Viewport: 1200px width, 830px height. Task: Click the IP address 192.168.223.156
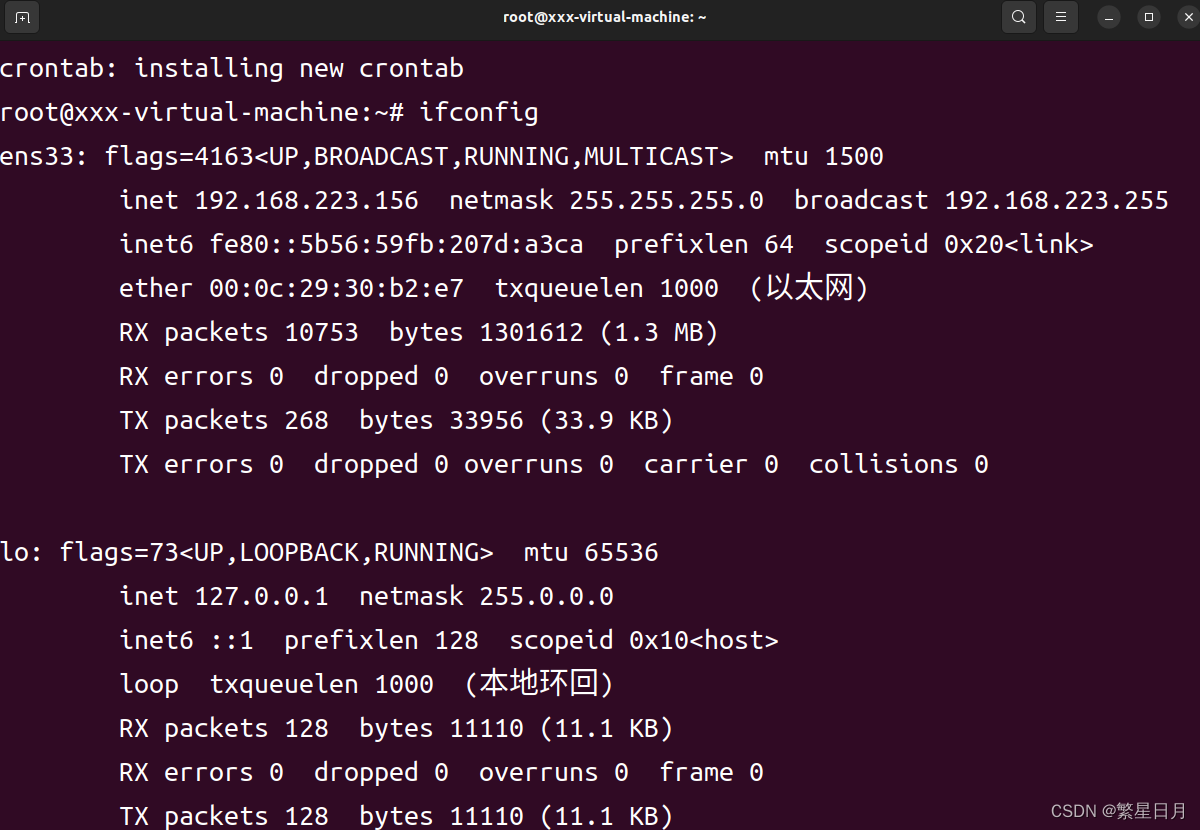click(x=307, y=200)
